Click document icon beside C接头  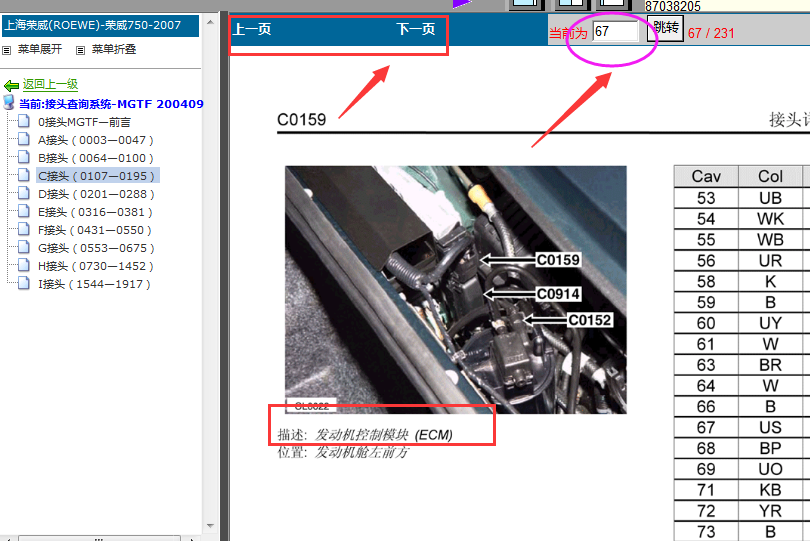24,175
